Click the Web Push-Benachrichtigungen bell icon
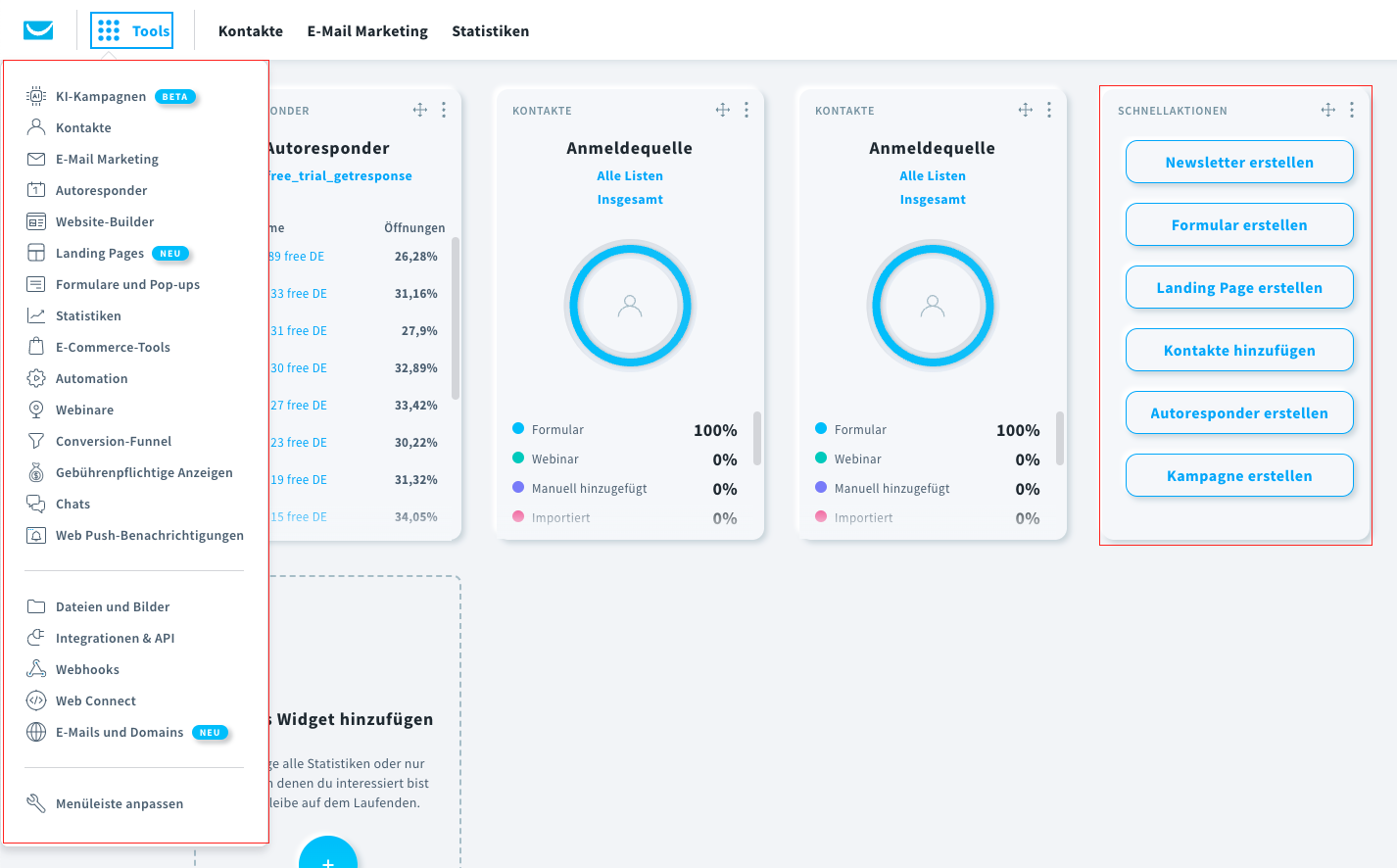The height and width of the screenshot is (868, 1397). 36,535
